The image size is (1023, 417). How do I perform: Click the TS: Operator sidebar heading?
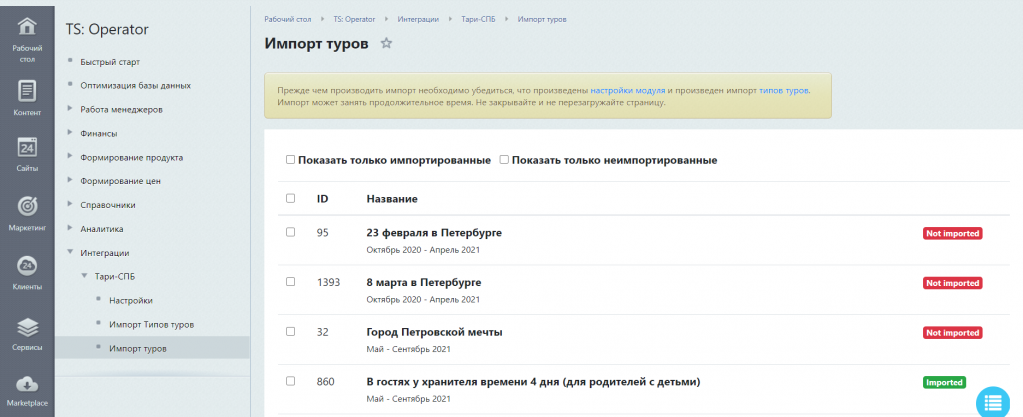coord(107,29)
